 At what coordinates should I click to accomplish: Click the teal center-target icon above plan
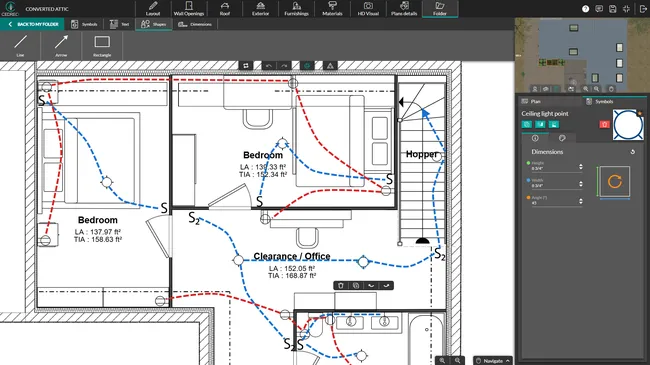(307, 66)
